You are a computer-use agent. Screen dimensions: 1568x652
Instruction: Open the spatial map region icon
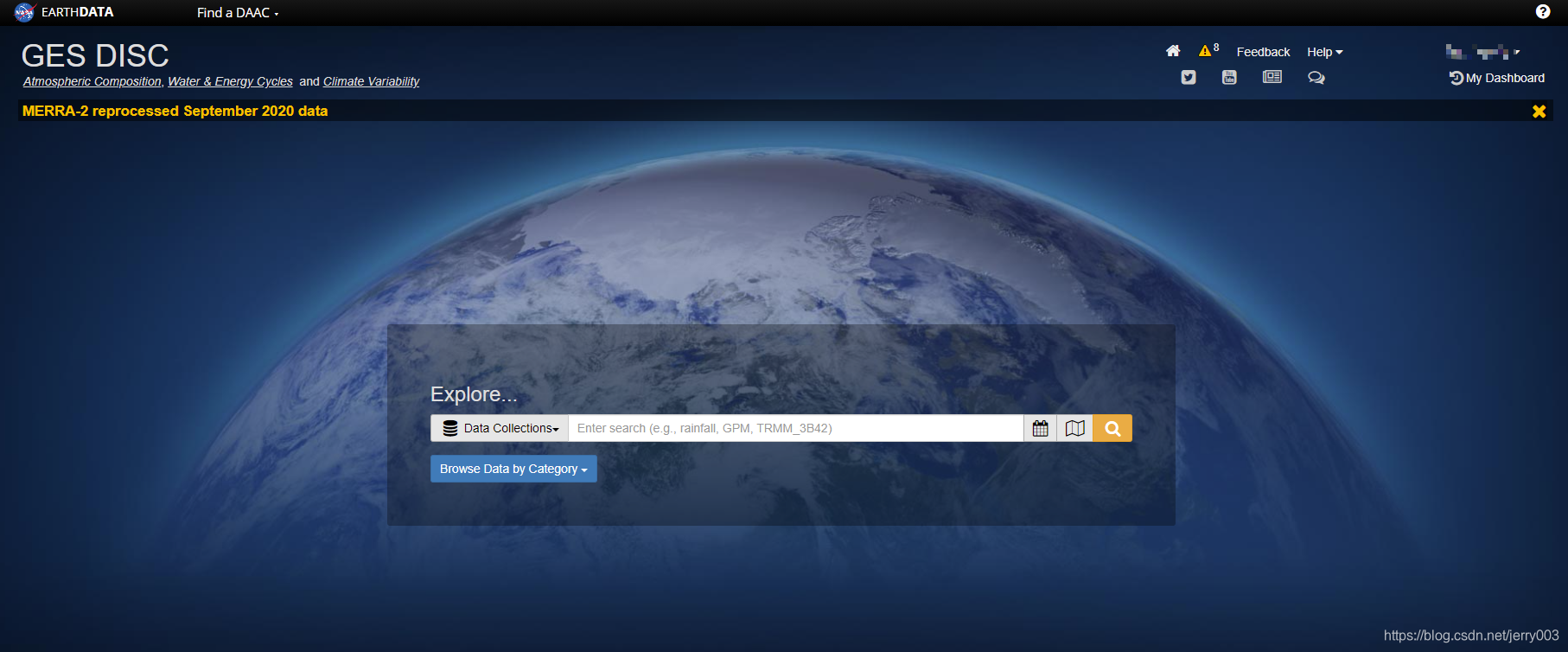(x=1074, y=428)
